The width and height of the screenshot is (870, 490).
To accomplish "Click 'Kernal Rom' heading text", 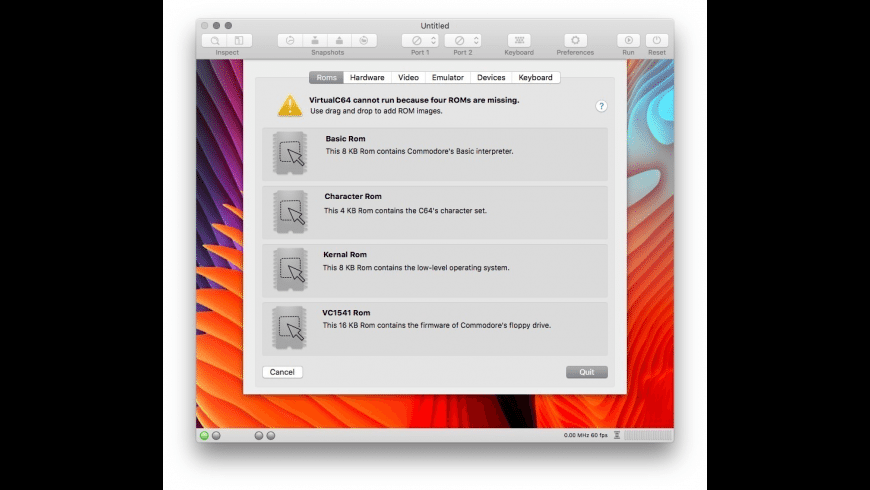I will coord(345,255).
